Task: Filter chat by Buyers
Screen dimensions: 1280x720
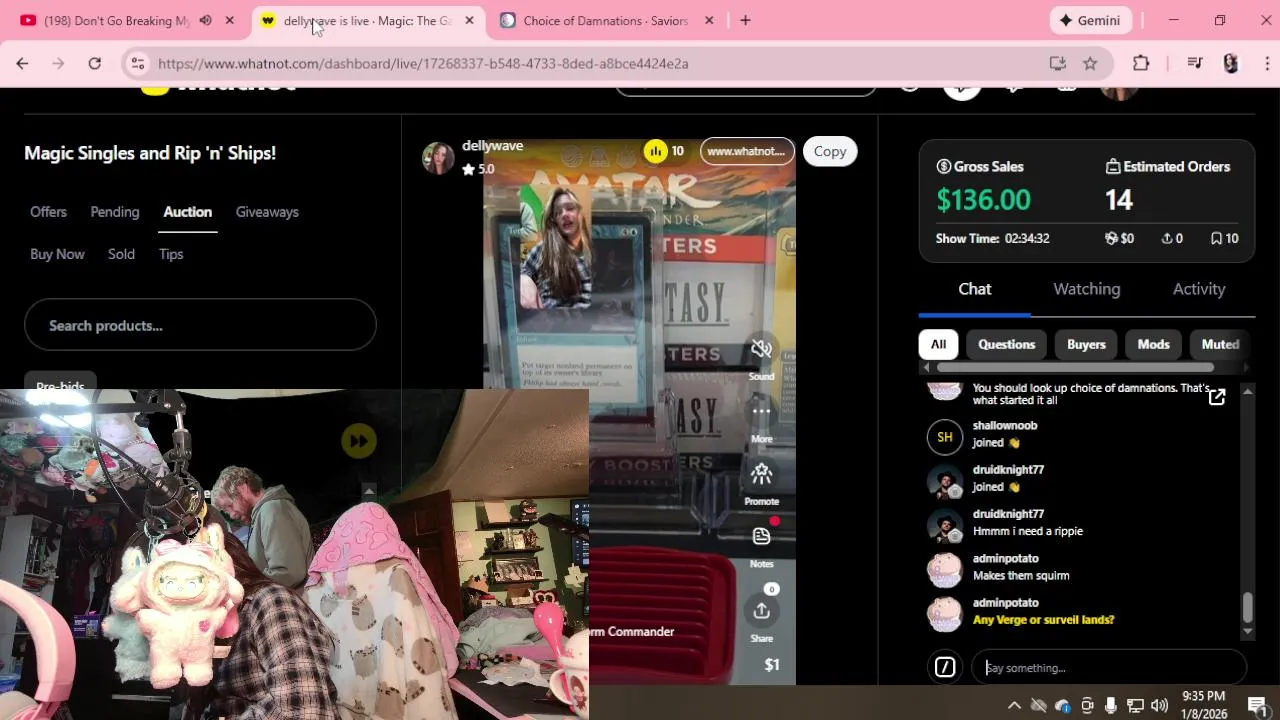Action: click(x=1086, y=344)
